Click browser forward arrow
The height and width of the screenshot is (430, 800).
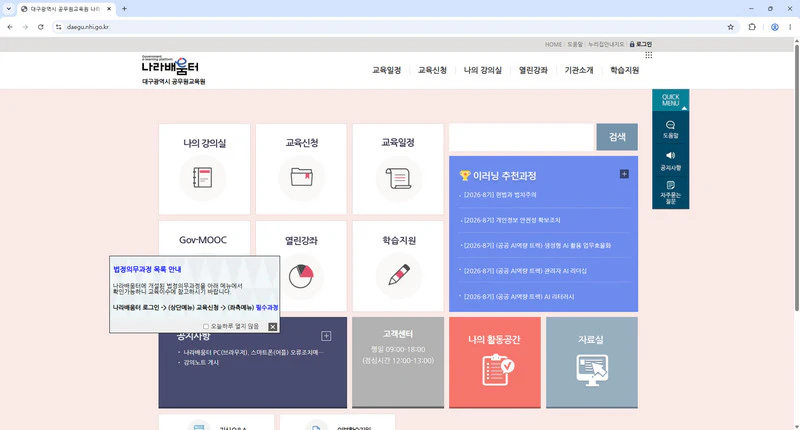point(25,27)
